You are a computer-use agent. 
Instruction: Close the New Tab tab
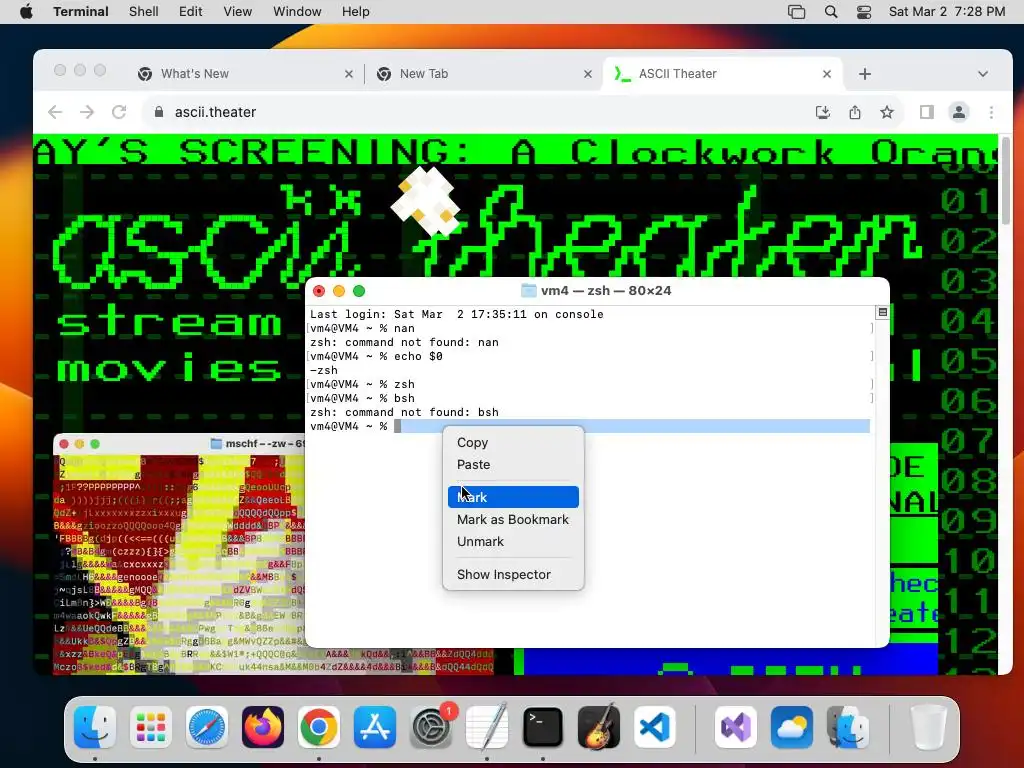pyautogui.click(x=588, y=74)
